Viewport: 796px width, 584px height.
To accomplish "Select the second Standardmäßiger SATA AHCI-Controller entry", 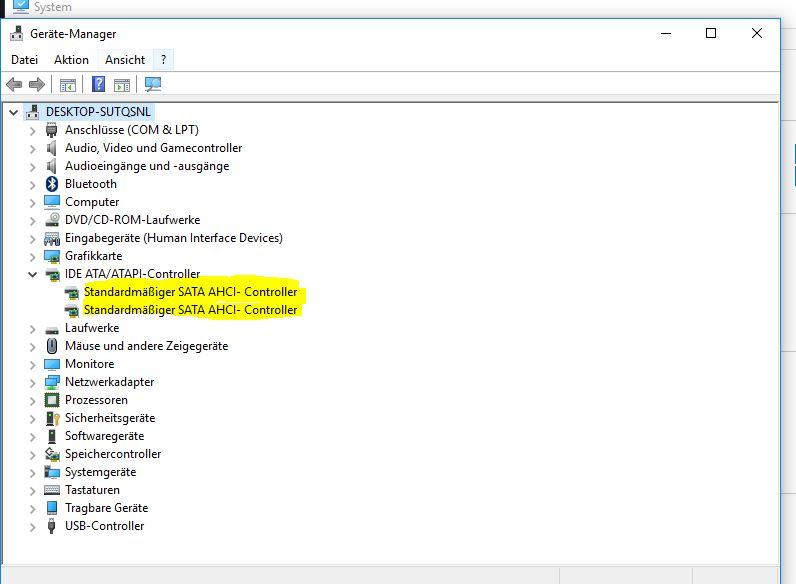I will click(x=190, y=310).
